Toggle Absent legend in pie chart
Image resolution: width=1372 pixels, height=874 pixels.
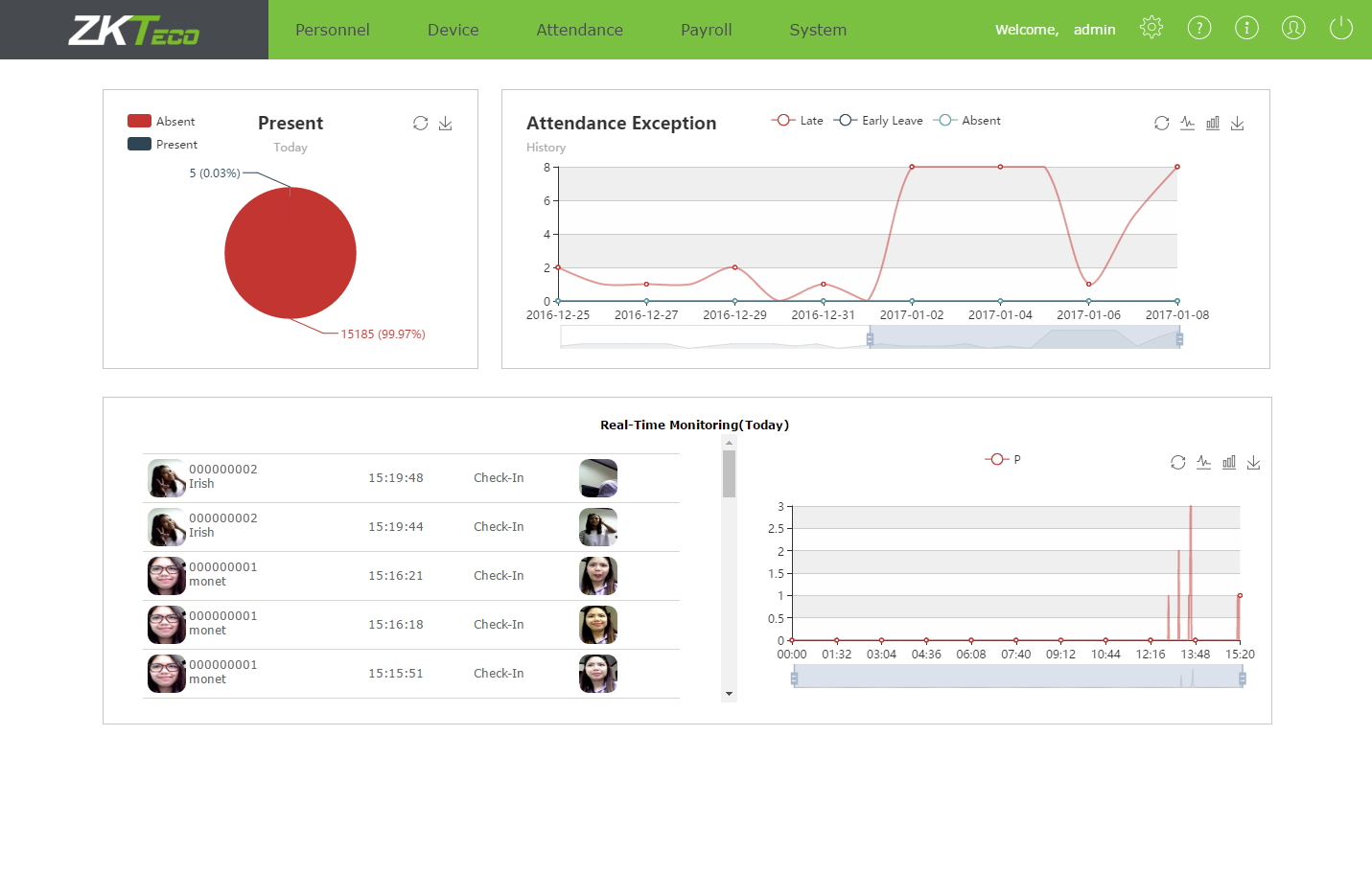[x=161, y=122]
